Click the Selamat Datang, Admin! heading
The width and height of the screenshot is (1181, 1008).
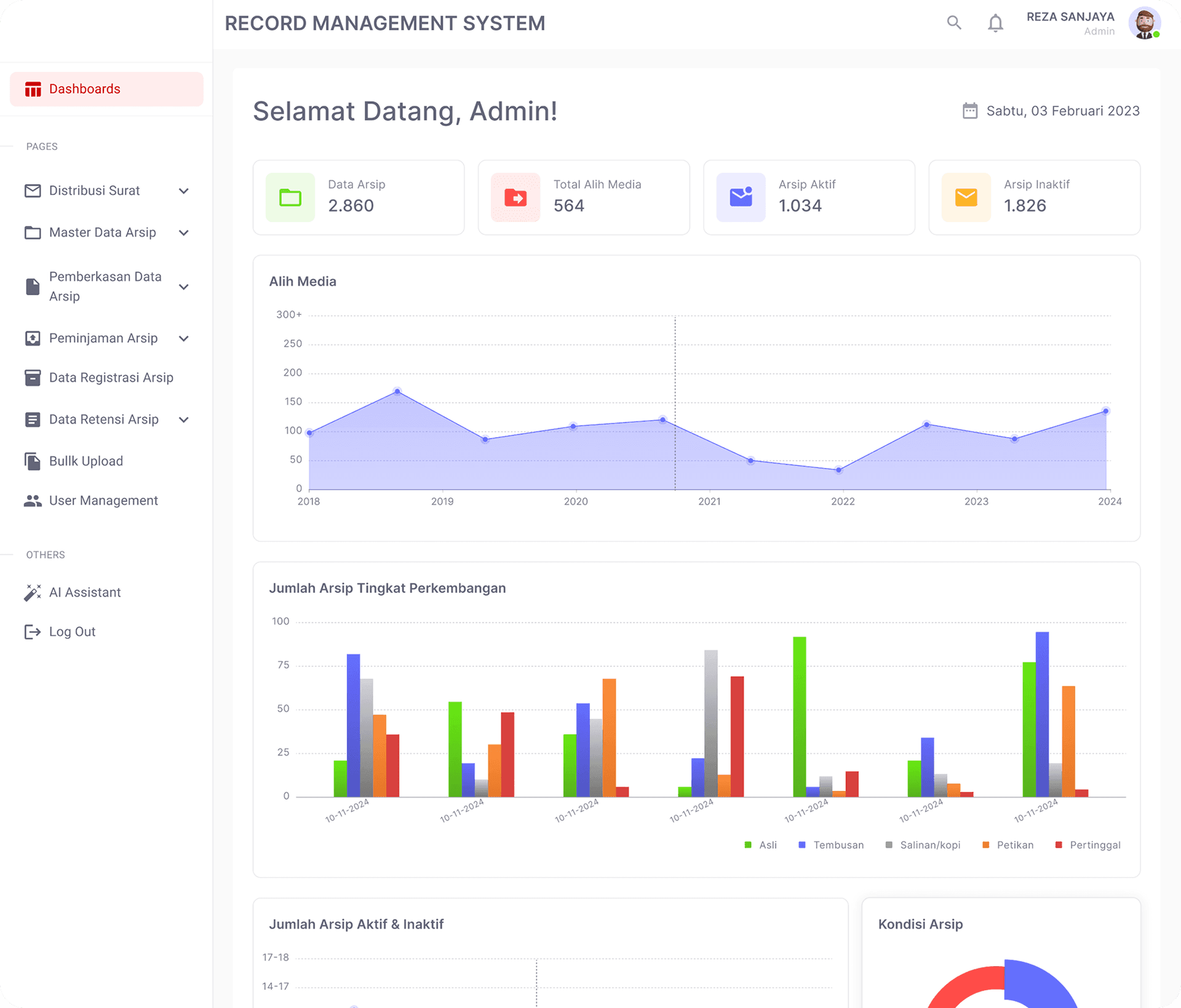point(405,111)
